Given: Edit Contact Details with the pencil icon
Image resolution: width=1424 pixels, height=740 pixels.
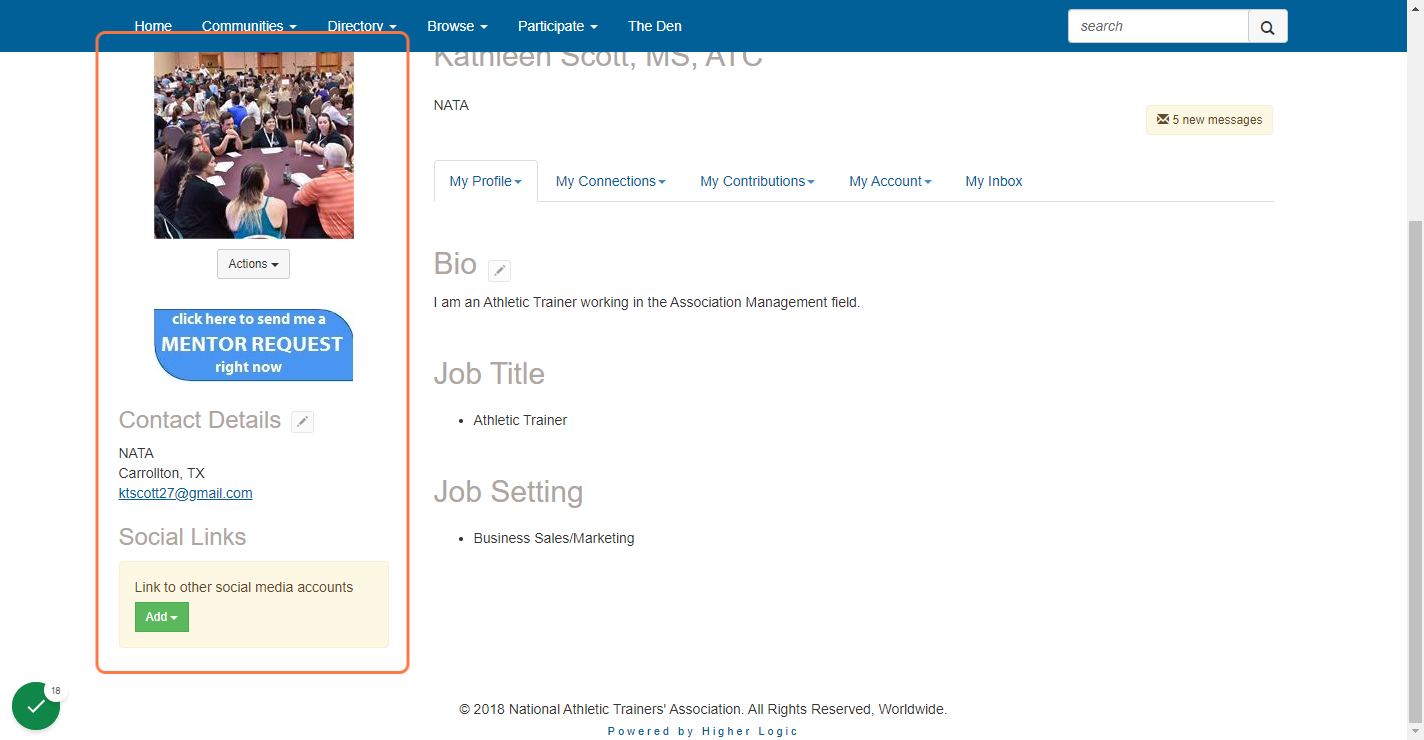Looking at the screenshot, I should (302, 422).
